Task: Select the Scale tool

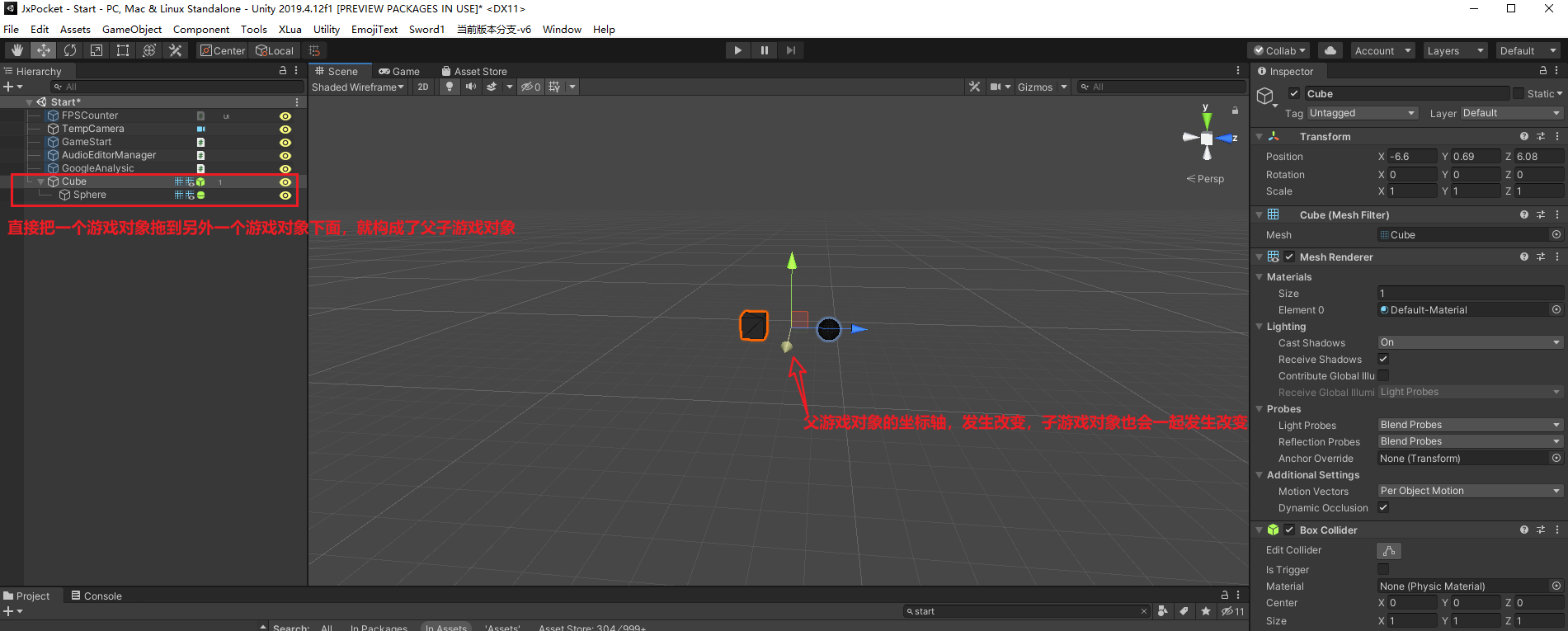Action: point(97,50)
